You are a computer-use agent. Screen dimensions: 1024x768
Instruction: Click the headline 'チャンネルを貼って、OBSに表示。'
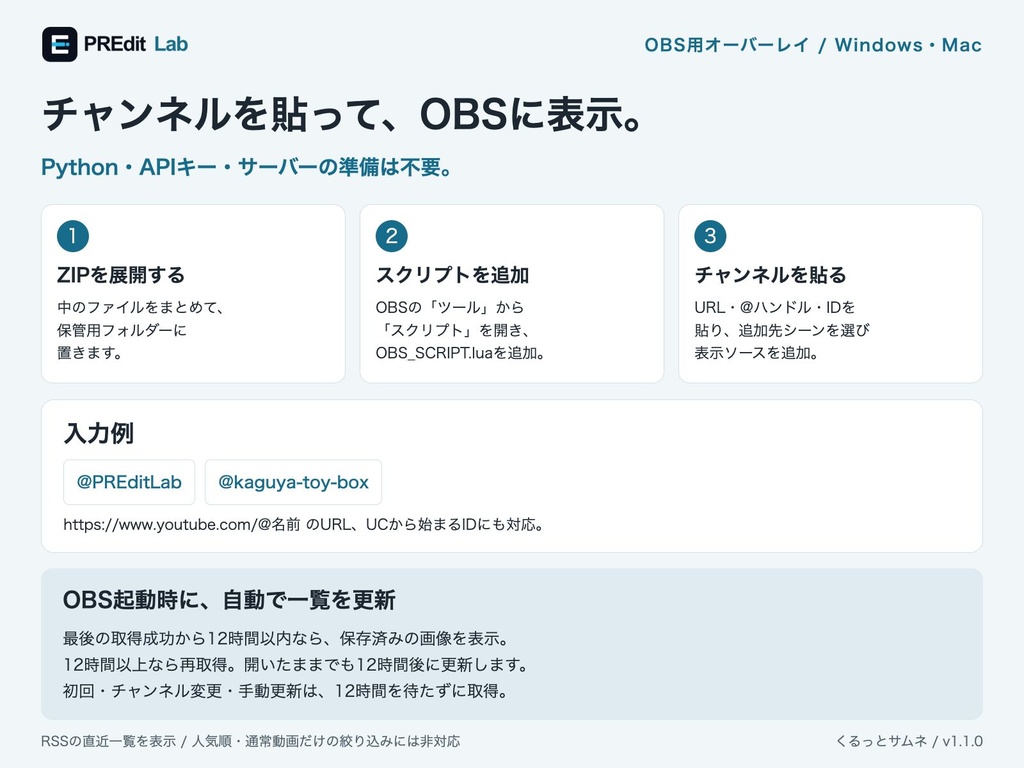(344, 114)
